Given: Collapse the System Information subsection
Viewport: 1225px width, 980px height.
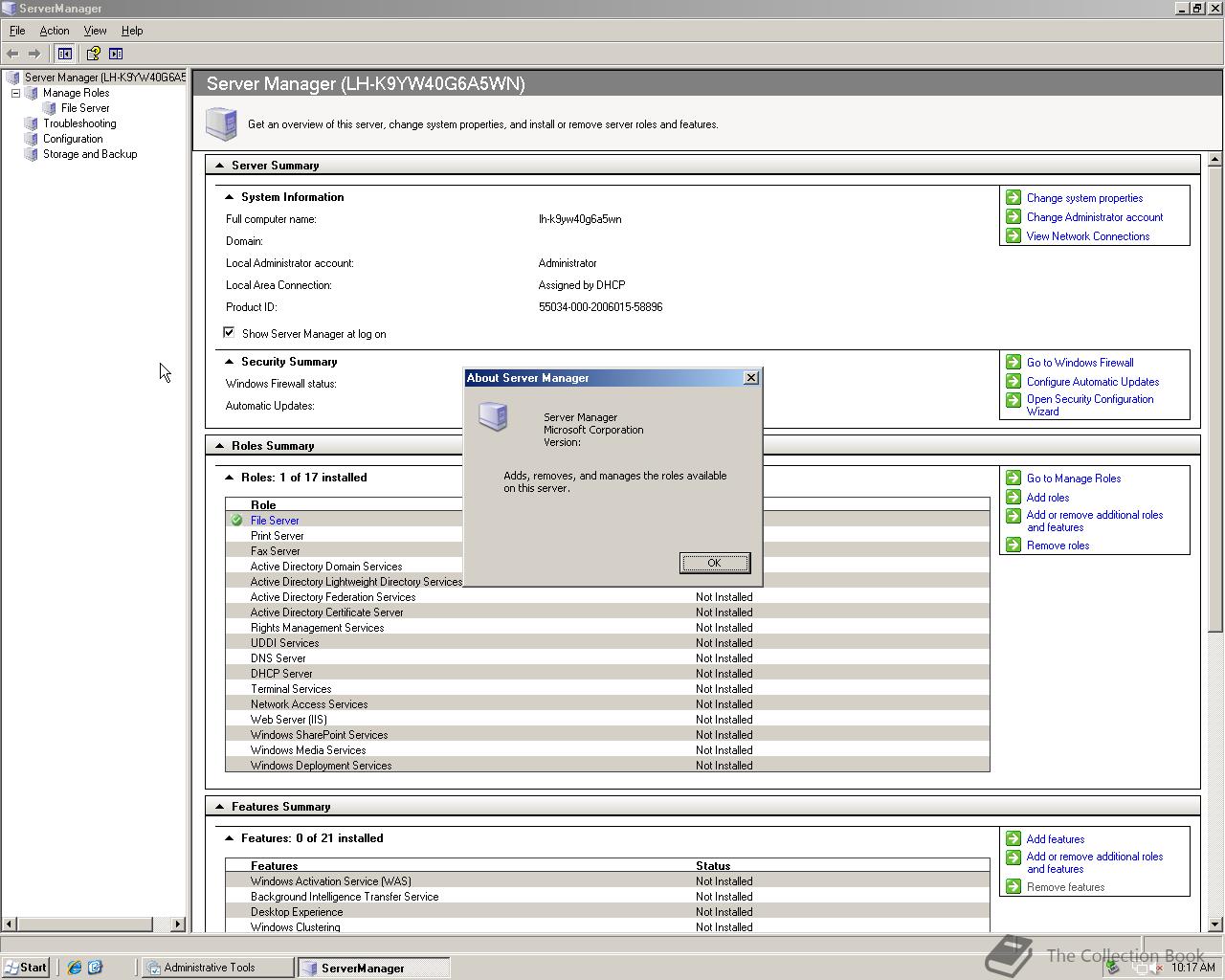Looking at the screenshot, I should coord(229,197).
